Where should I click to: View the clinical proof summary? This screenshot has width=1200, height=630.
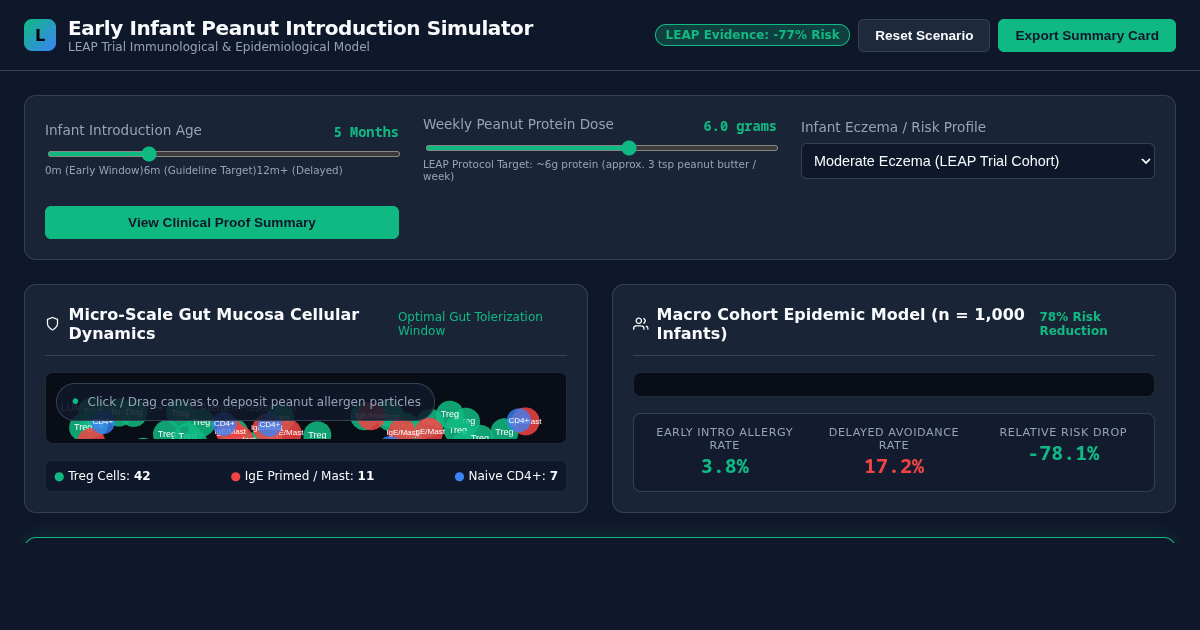(222, 222)
